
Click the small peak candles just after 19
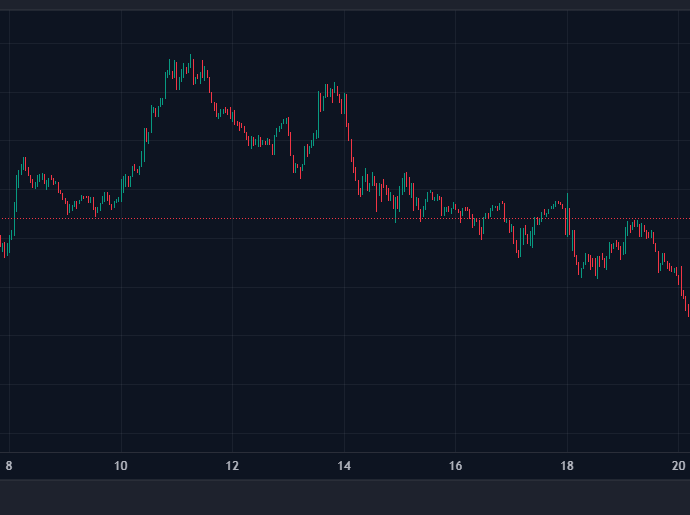[x=635, y=224]
